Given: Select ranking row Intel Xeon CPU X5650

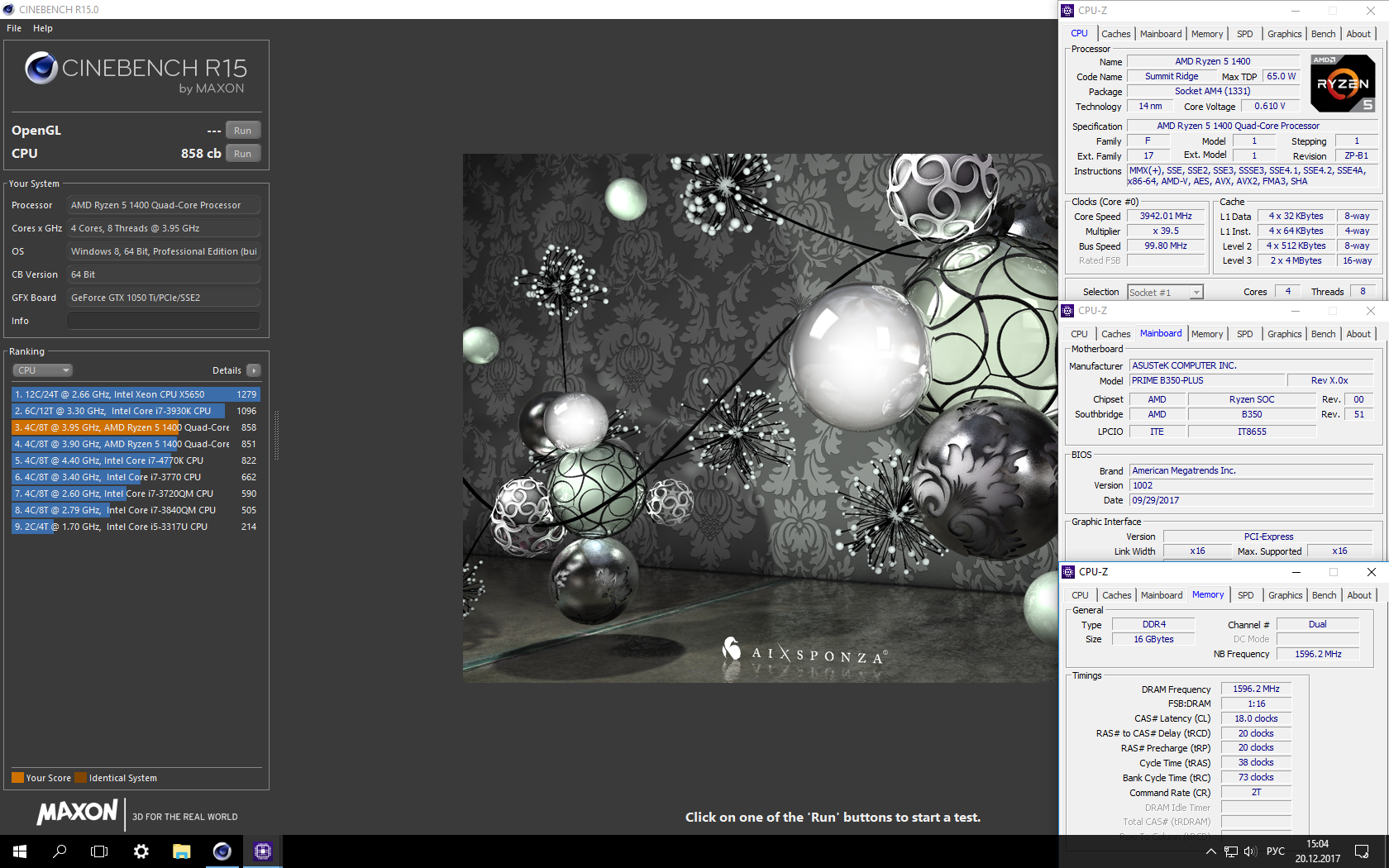Looking at the screenshot, I should click(136, 394).
